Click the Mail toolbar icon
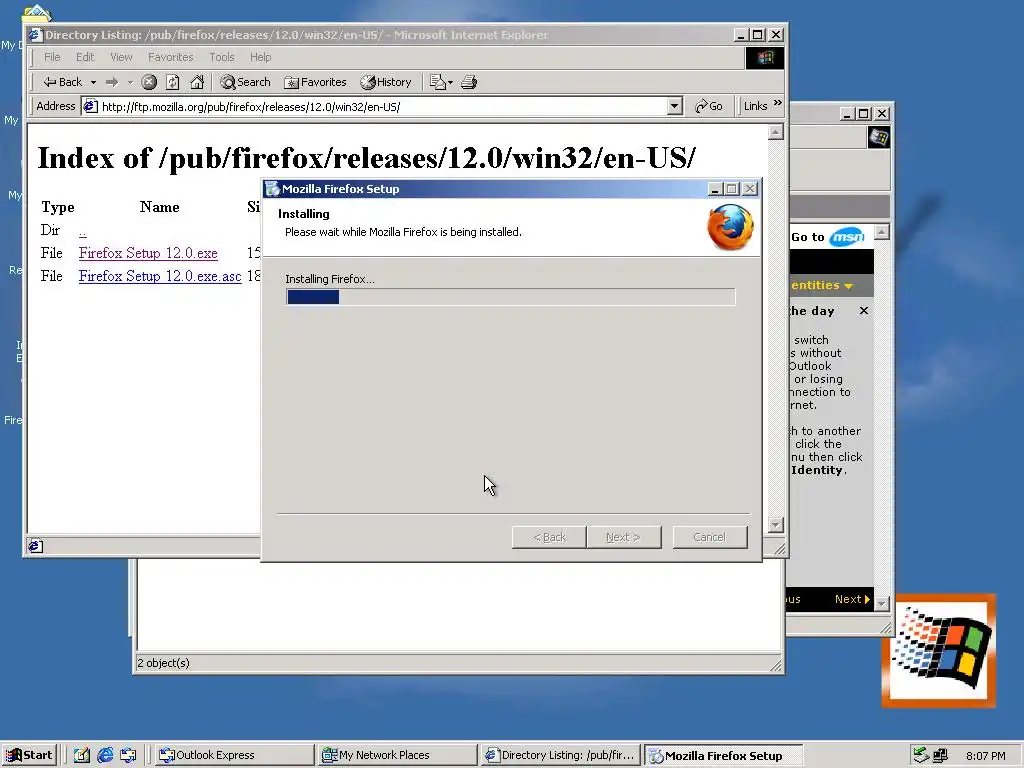This screenshot has height=768, width=1024. coord(438,82)
